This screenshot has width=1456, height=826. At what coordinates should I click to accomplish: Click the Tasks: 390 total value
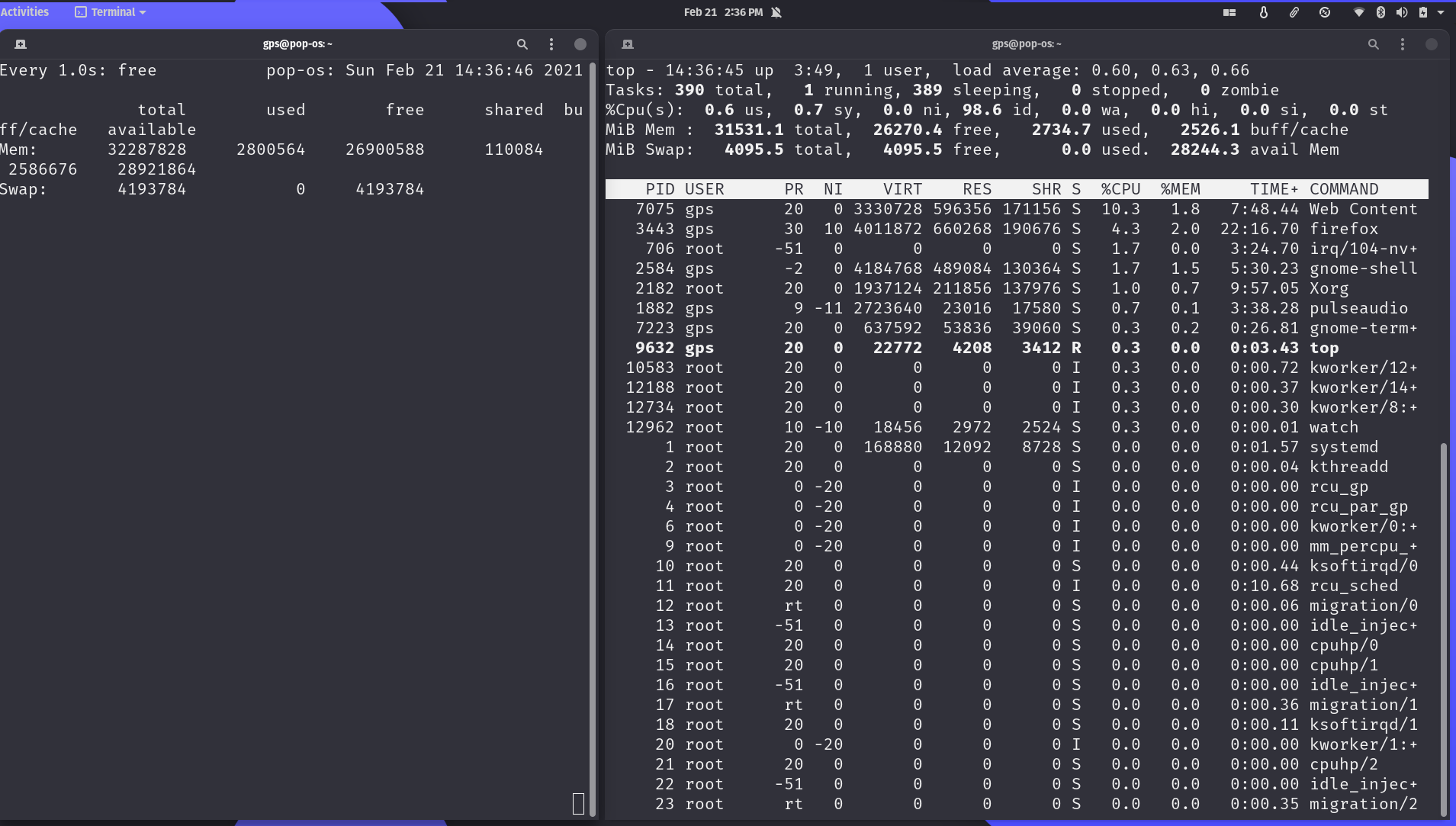pos(689,90)
